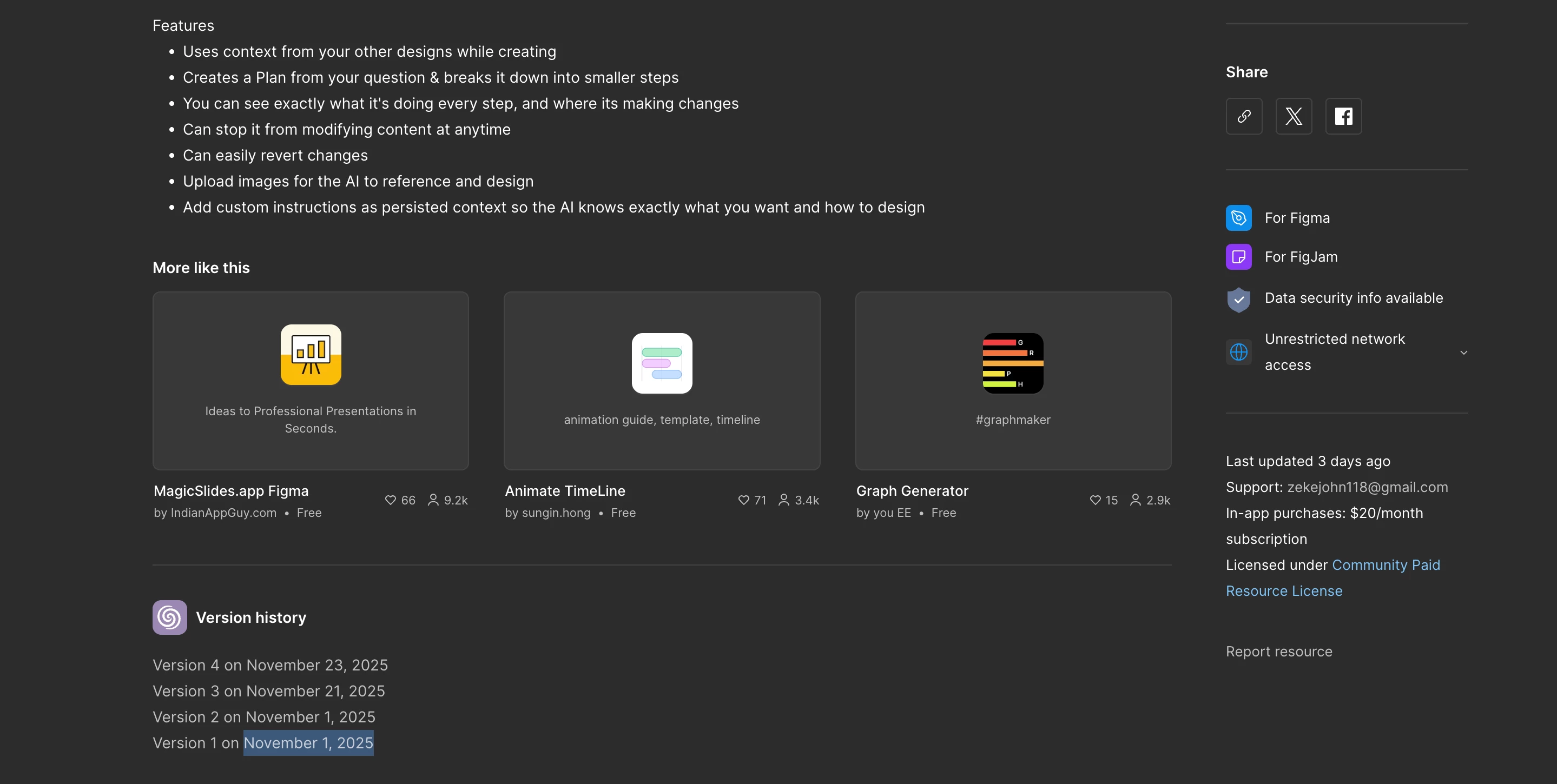Click the copy link share icon
Viewport: 1557px width, 784px height.
click(1243, 116)
